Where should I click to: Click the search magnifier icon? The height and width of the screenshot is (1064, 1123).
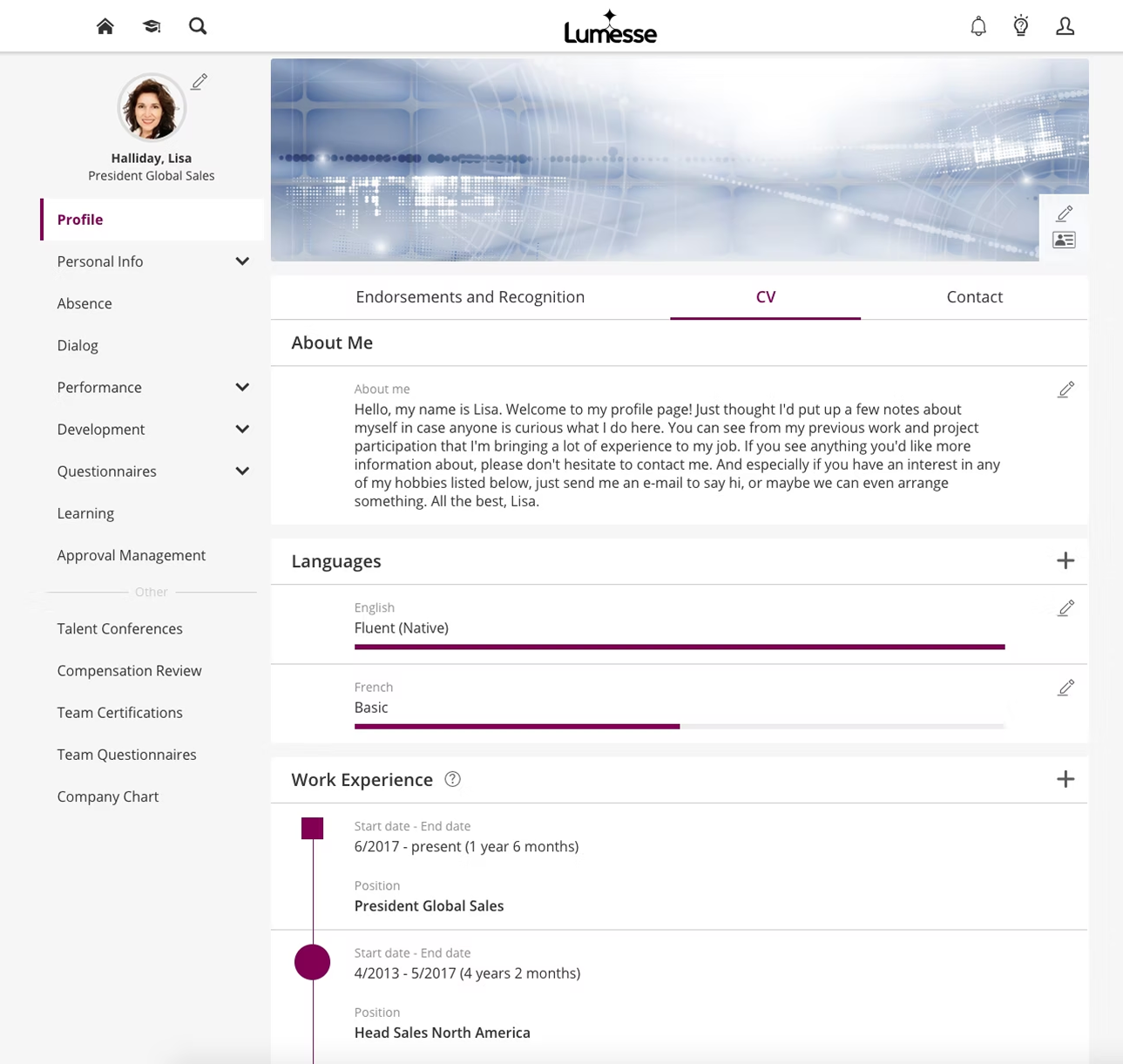click(198, 26)
